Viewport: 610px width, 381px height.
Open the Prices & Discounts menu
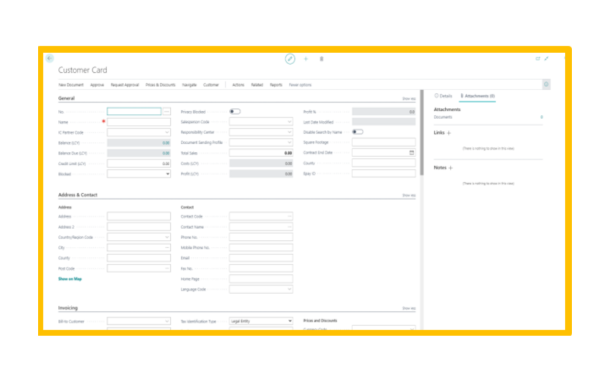pos(160,85)
